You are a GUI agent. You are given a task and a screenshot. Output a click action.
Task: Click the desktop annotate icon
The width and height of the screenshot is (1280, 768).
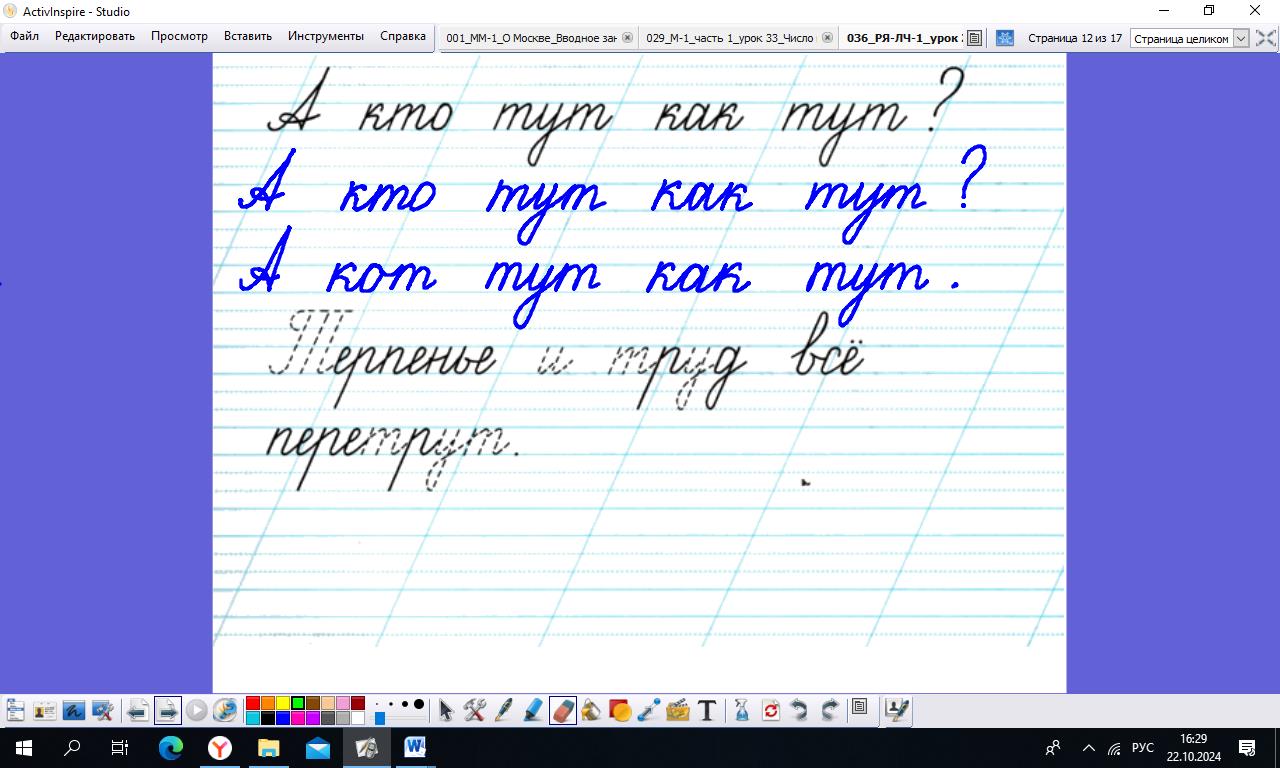point(74,710)
